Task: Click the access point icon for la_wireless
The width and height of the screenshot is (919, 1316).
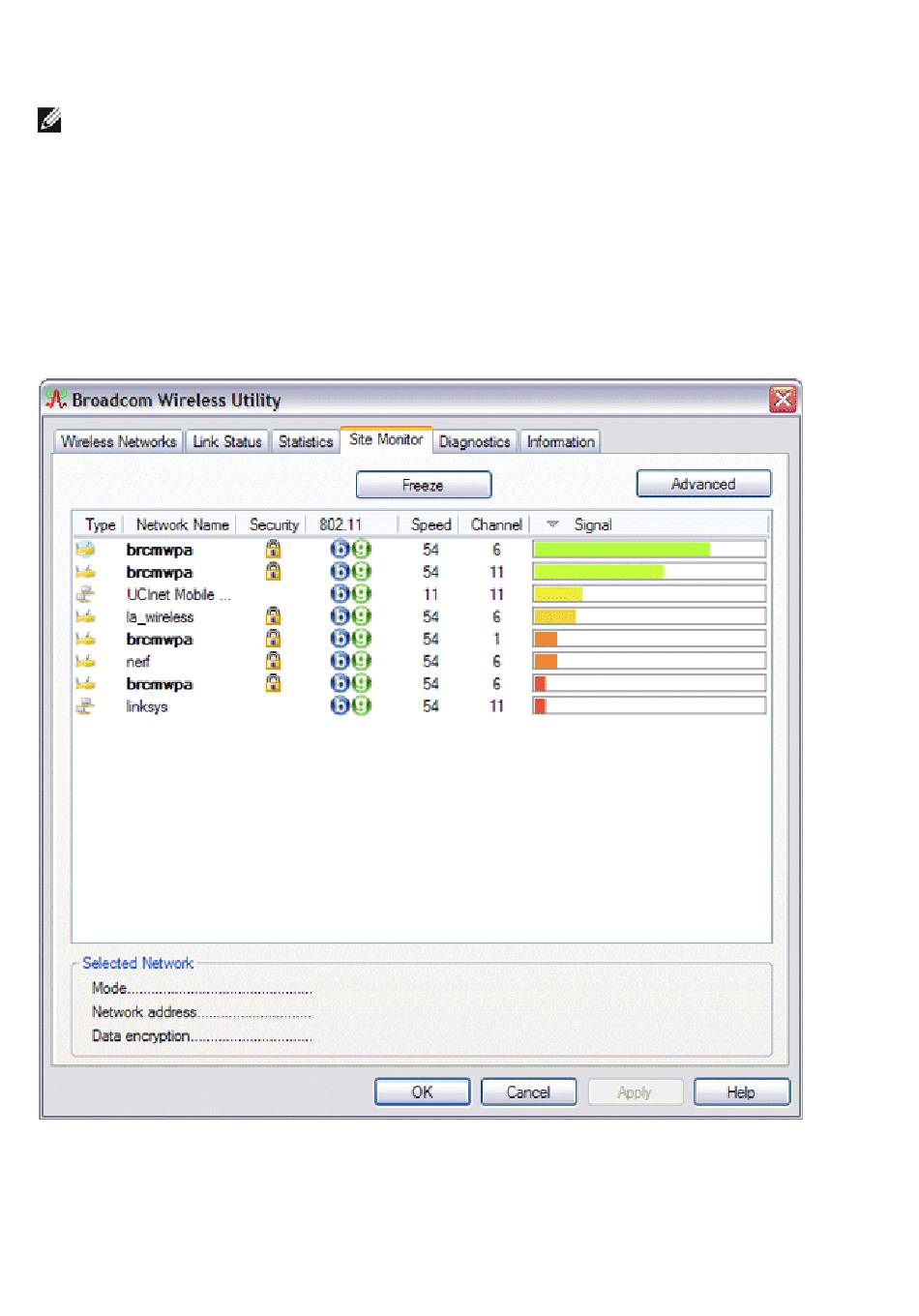Action: click(86, 616)
